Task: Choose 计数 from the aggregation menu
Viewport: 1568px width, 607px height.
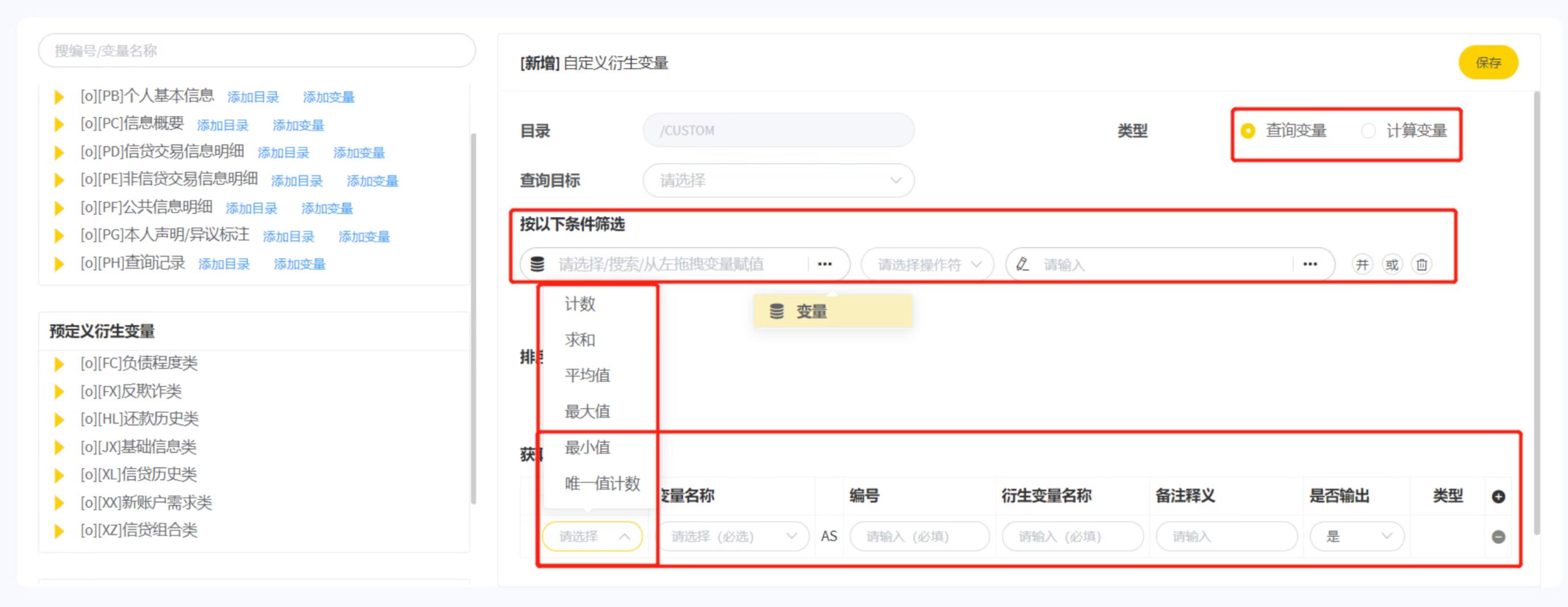Action: coord(579,304)
